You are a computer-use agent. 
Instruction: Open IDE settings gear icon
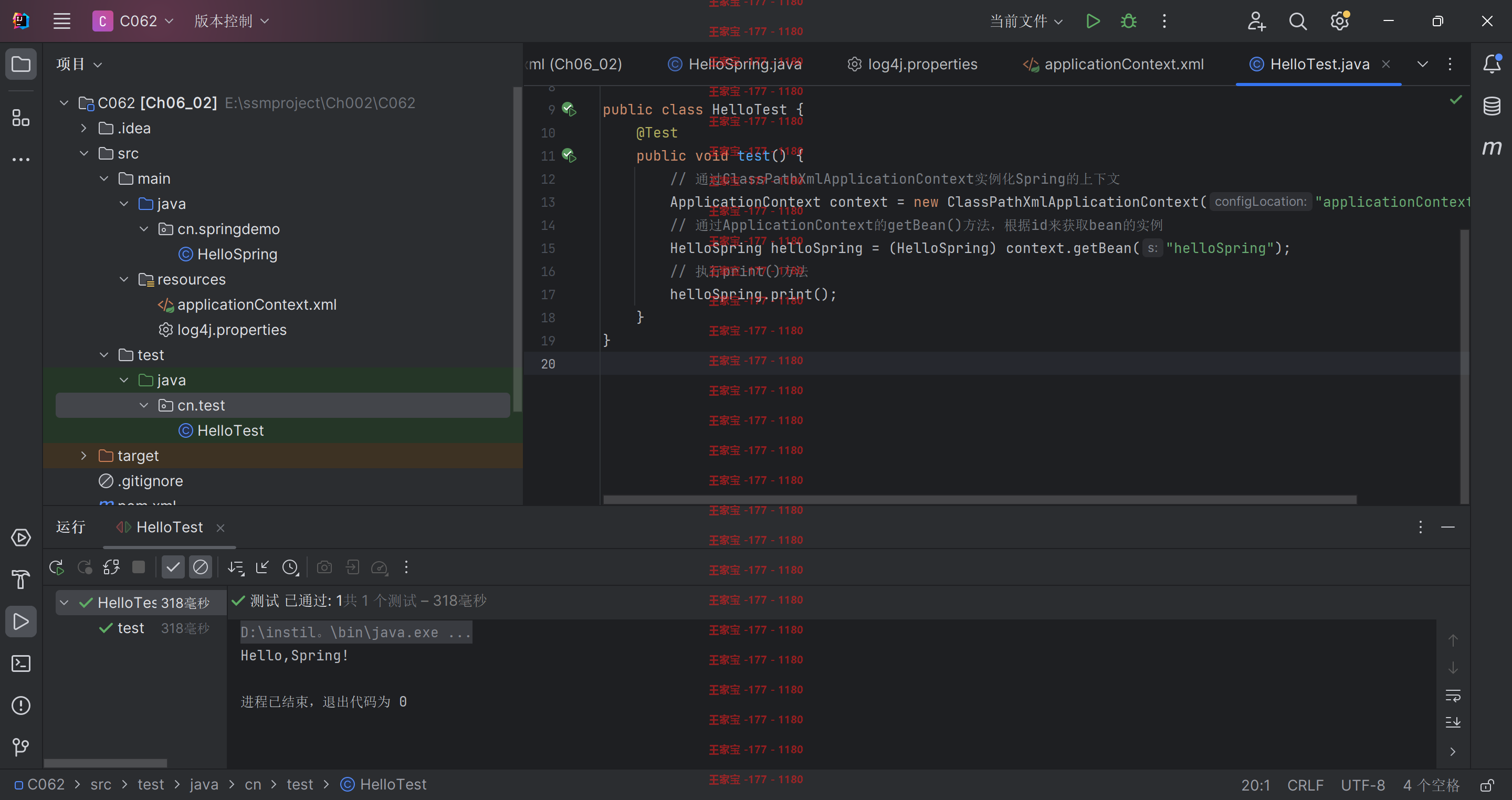pyautogui.click(x=1340, y=21)
